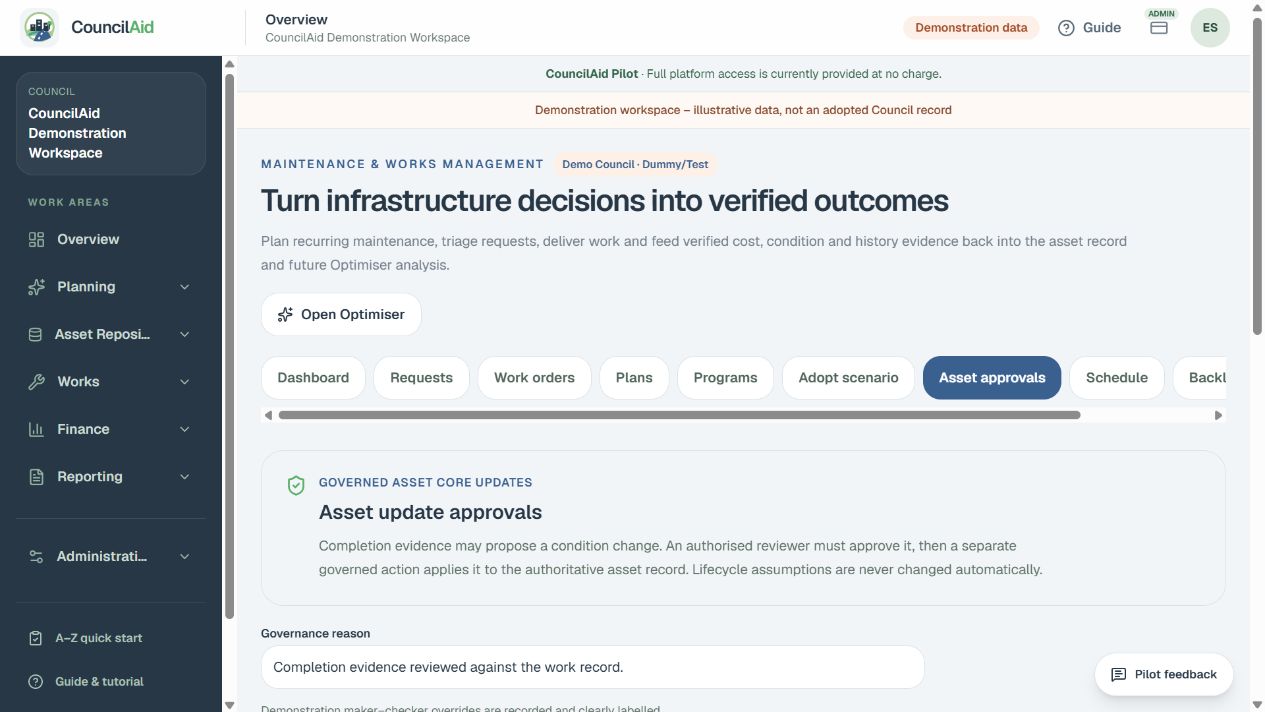The width and height of the screenshot is (1265, 712).
Task: Click the Works wrench icon
Action: pyautogui.click(x=37, y=382)
